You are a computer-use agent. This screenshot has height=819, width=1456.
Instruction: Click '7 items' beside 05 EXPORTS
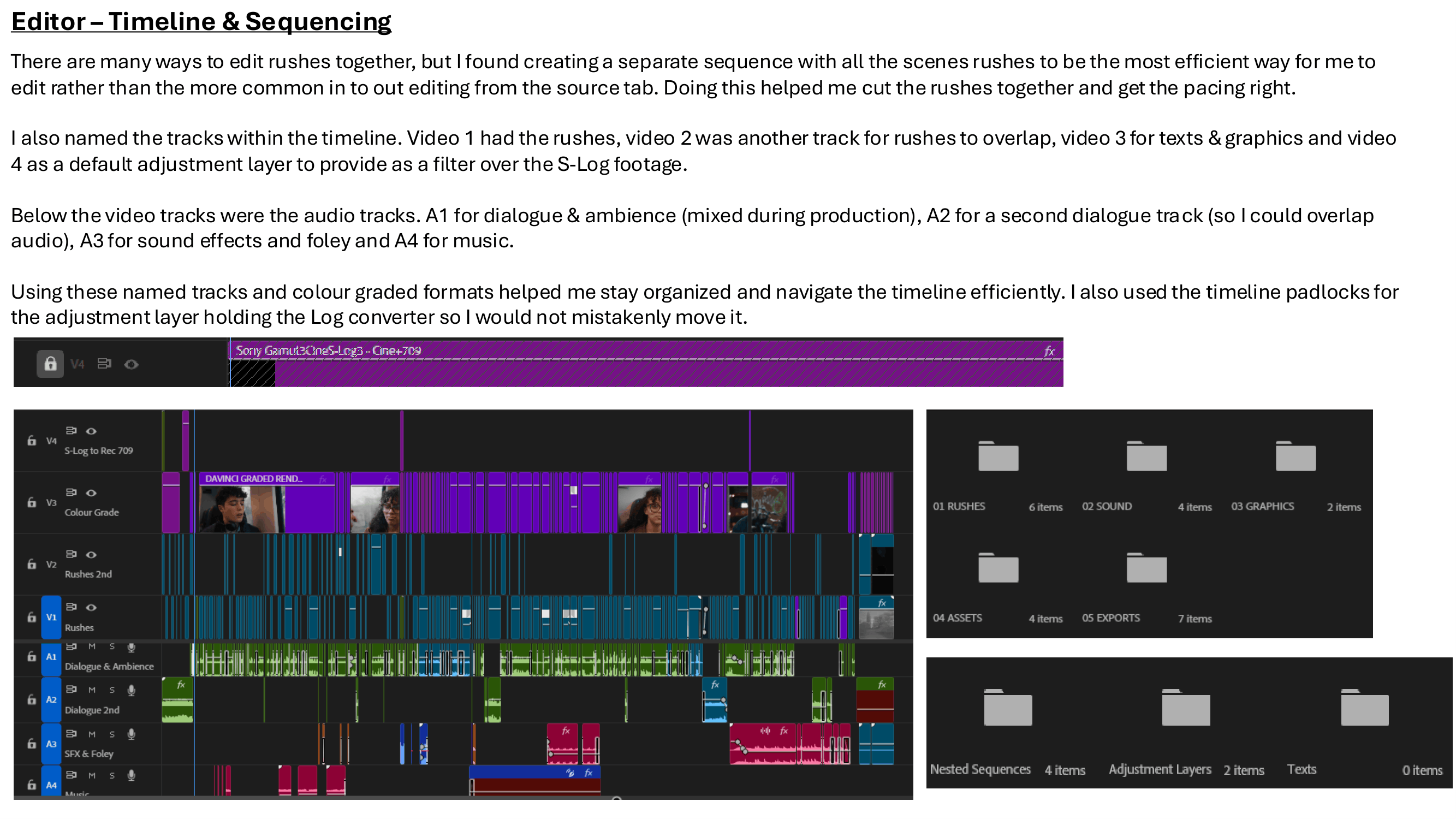pyautogui.click(x=1195, y=619)
